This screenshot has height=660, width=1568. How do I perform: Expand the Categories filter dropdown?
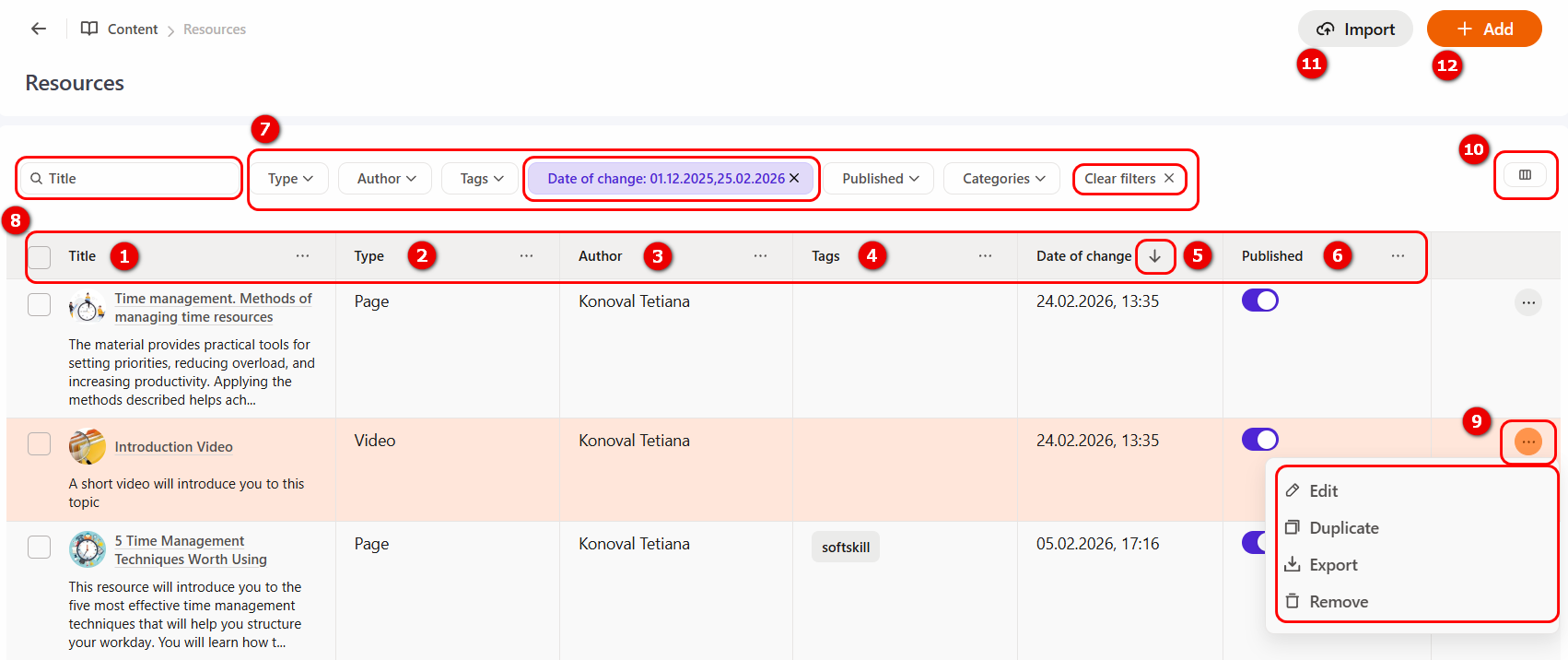1002,179
